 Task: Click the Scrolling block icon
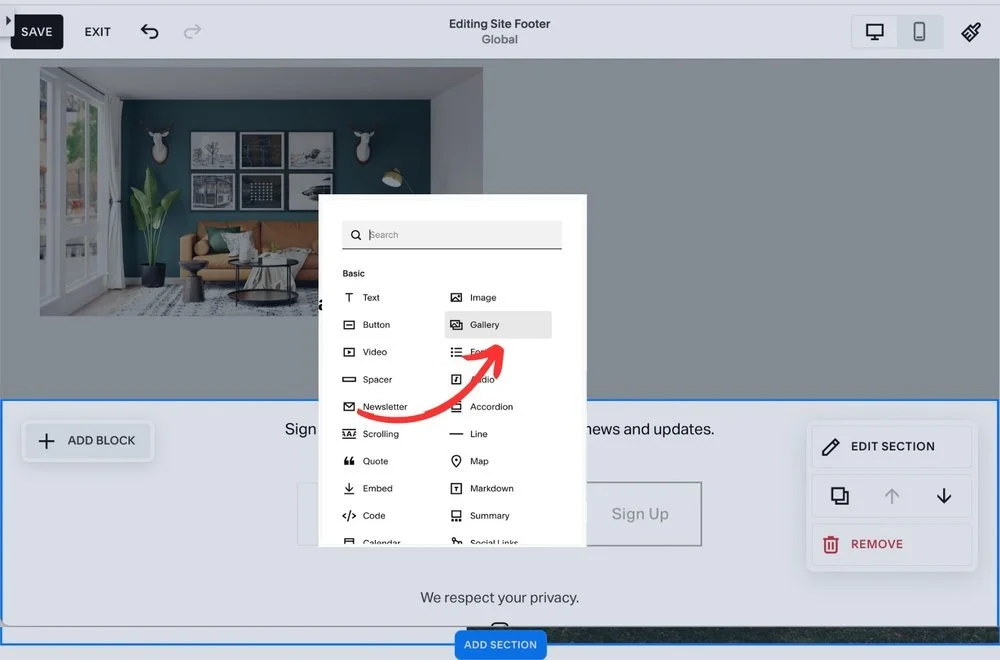point(349,434)
